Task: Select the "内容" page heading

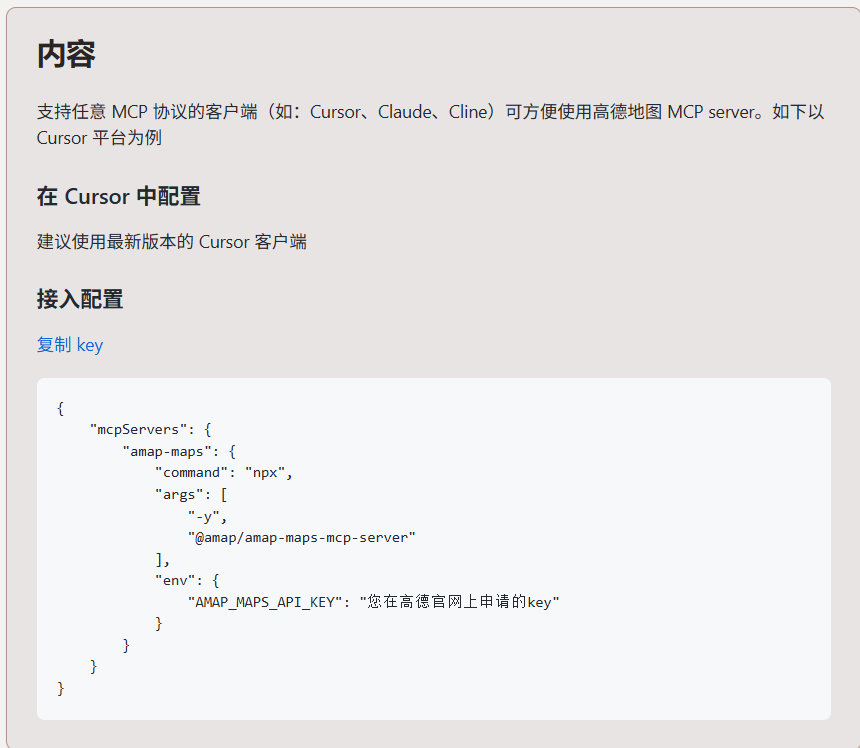Action: pyautogui.click(x=66, y=54)
